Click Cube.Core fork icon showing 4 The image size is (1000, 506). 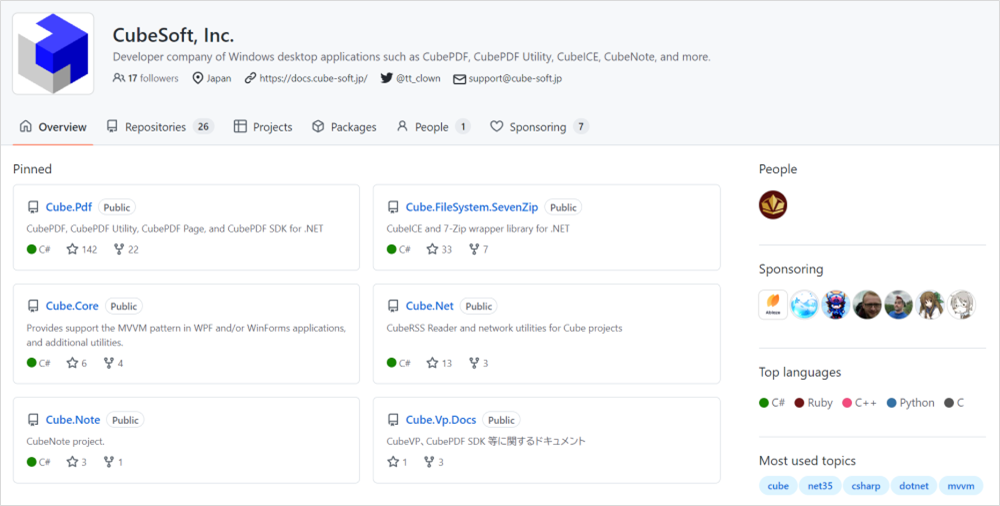pos(109,362)
